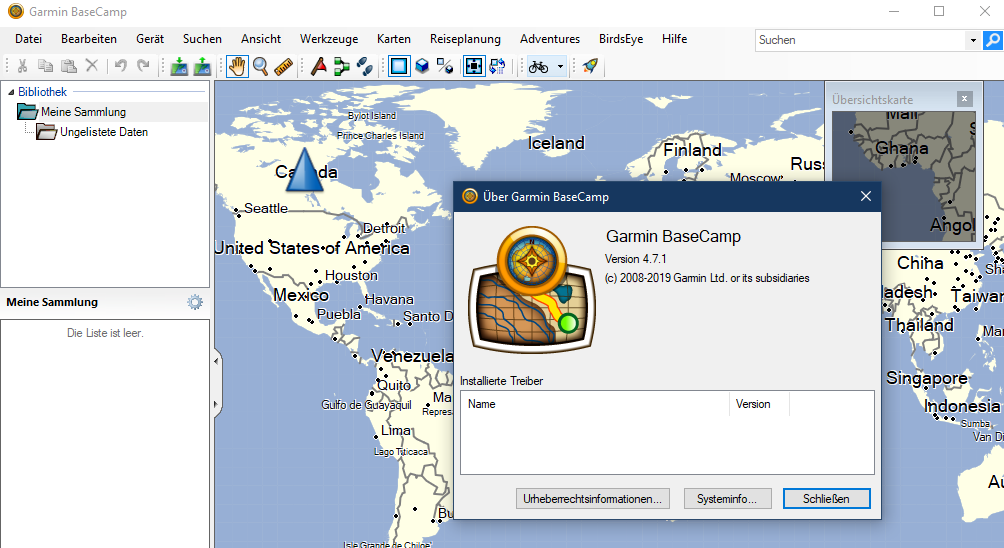Viewport: 1004px width, 548px height.
Task: Open the Reiseplanung menu
Action: pos(466,39)
